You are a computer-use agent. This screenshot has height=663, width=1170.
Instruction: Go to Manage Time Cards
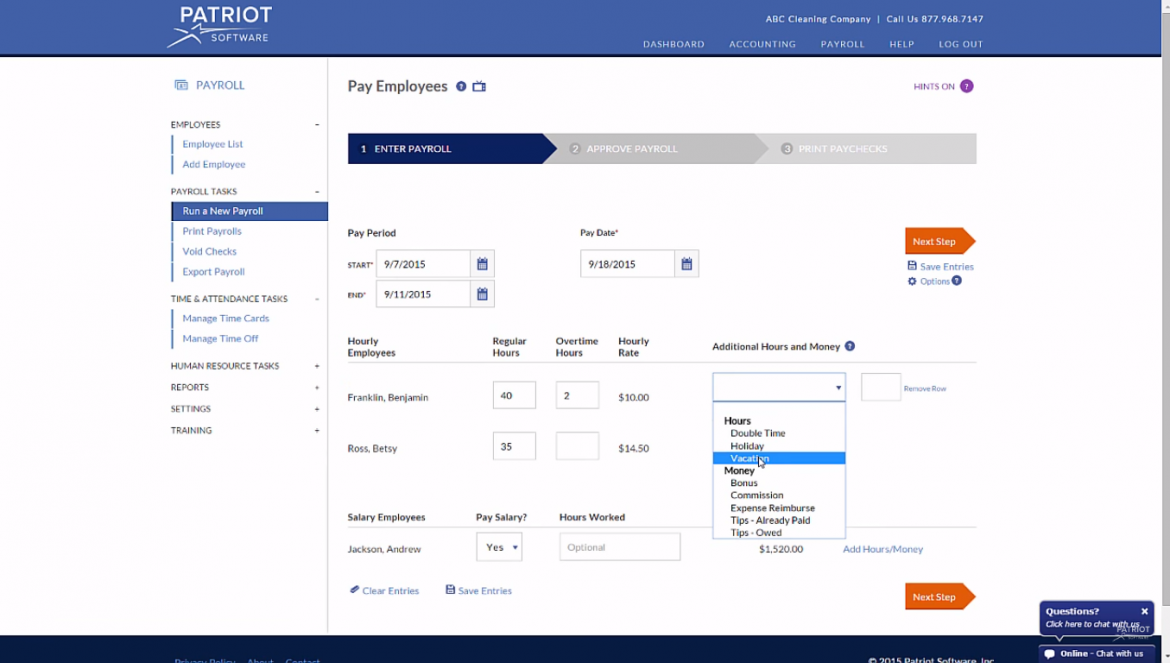pyautogui.click(x=225, y=318)
